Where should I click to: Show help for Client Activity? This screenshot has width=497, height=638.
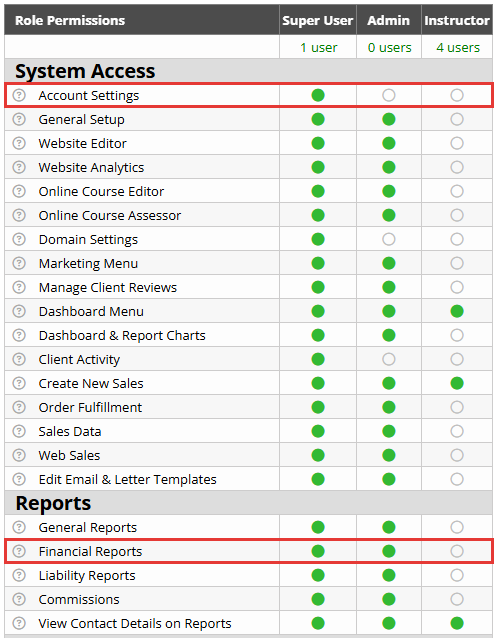tap(19, 359)
